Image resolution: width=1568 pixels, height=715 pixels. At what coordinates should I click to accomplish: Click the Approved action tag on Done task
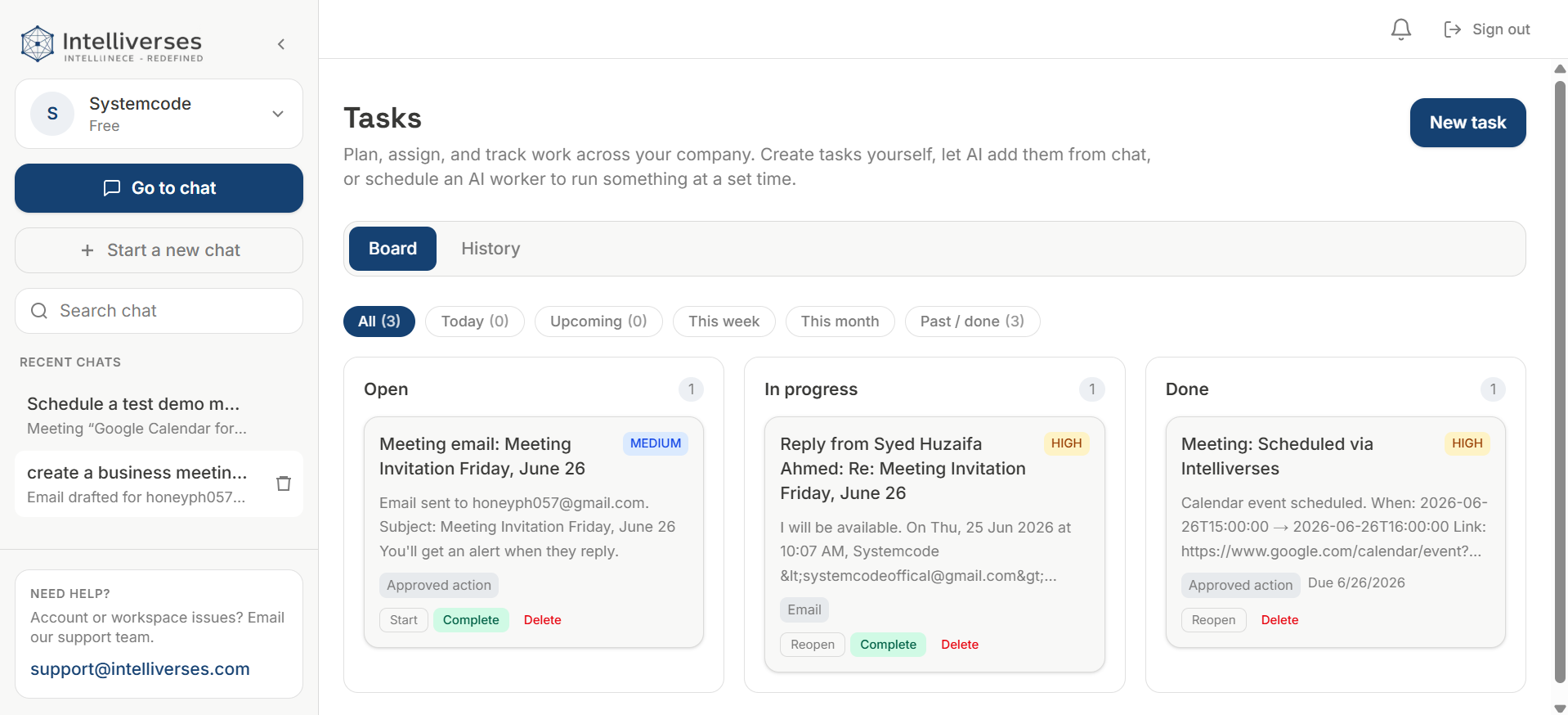pyautogui.click(x=1240, y=585)
